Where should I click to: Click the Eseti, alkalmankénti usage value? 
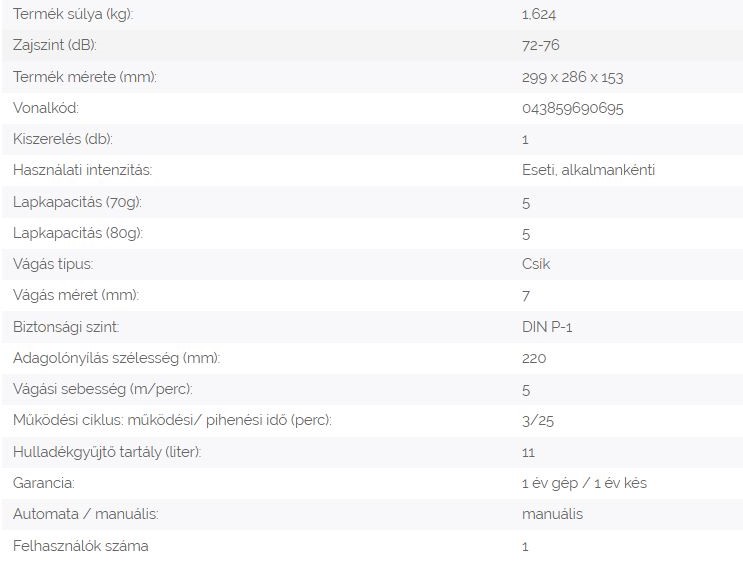tap(588, 170)
